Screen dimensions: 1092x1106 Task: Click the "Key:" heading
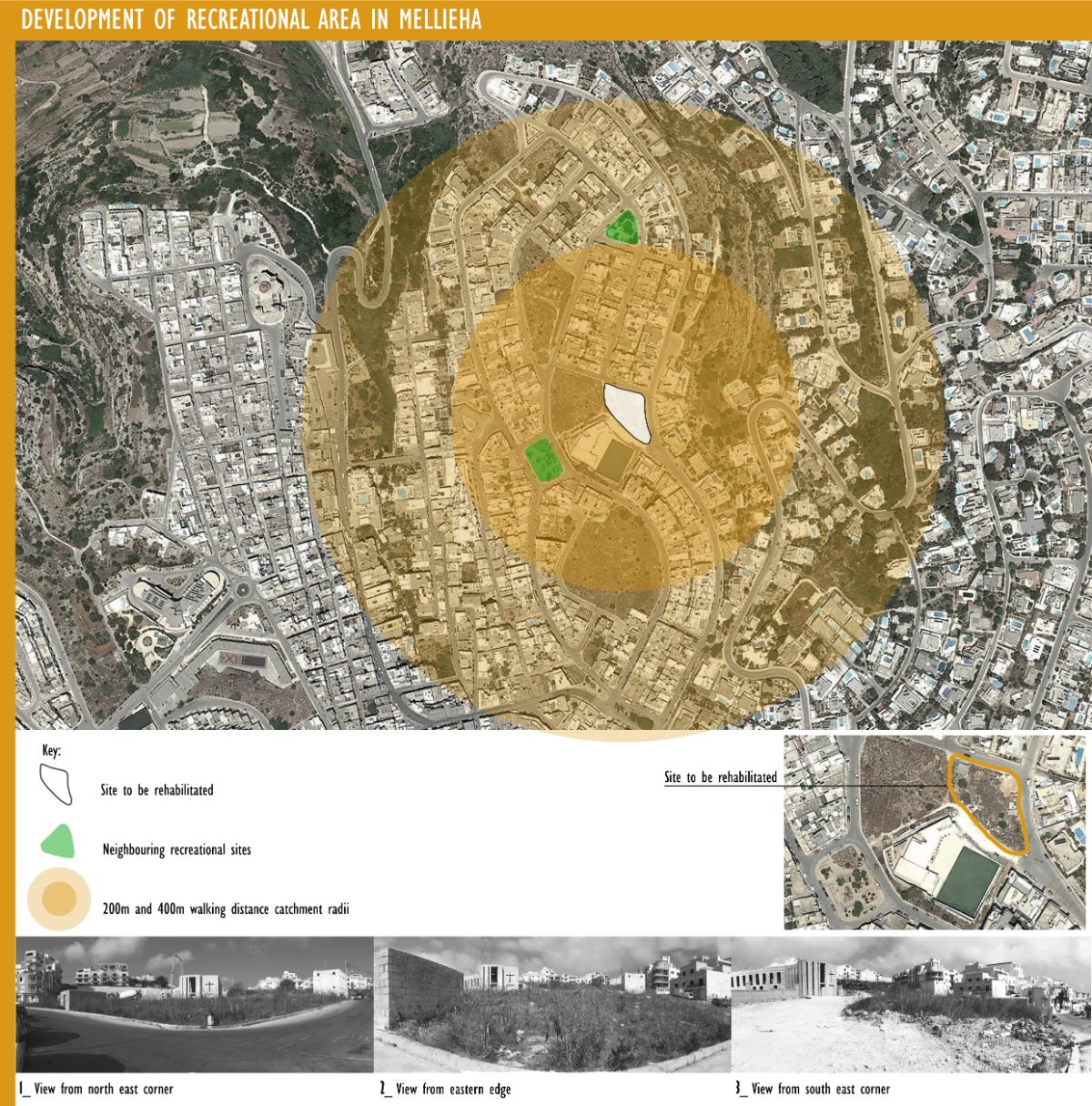point(52,752)
